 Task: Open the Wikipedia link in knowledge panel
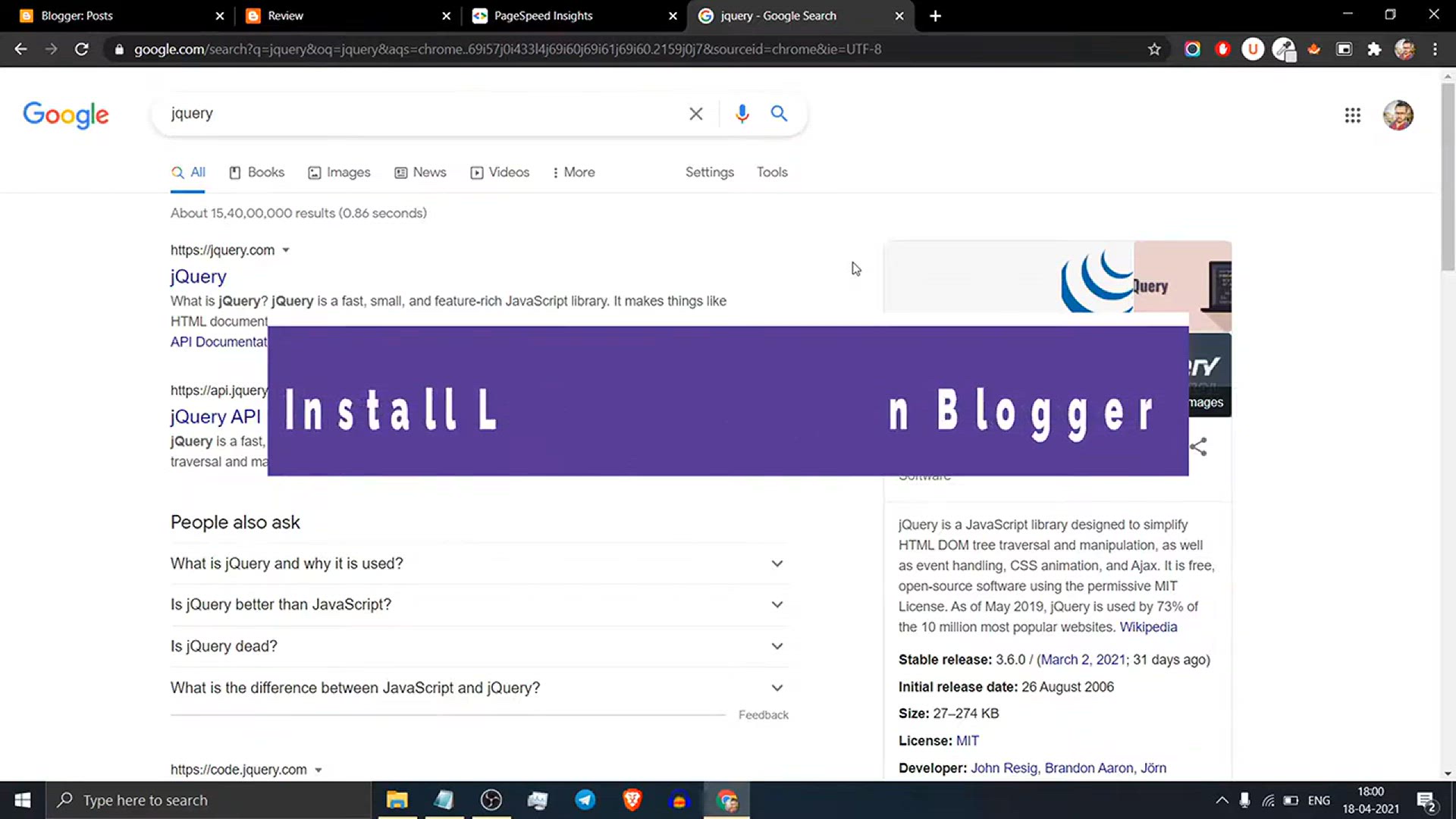[x=1148, y=627]
